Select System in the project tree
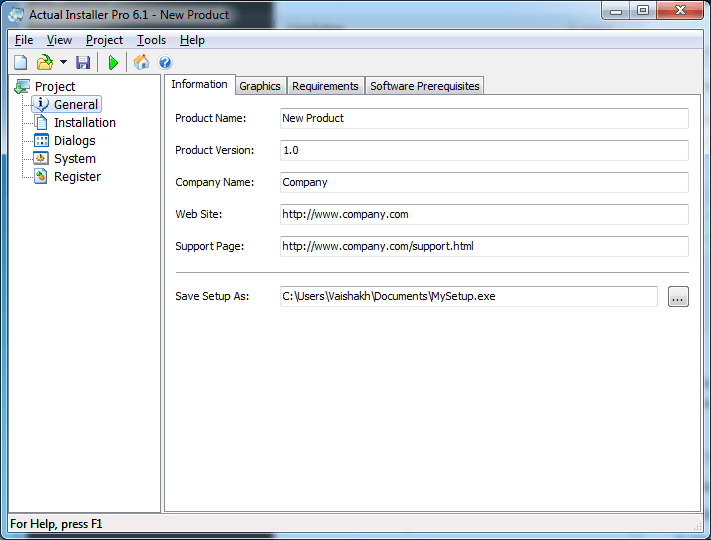The image size is (711, 540). coord(75,158)
